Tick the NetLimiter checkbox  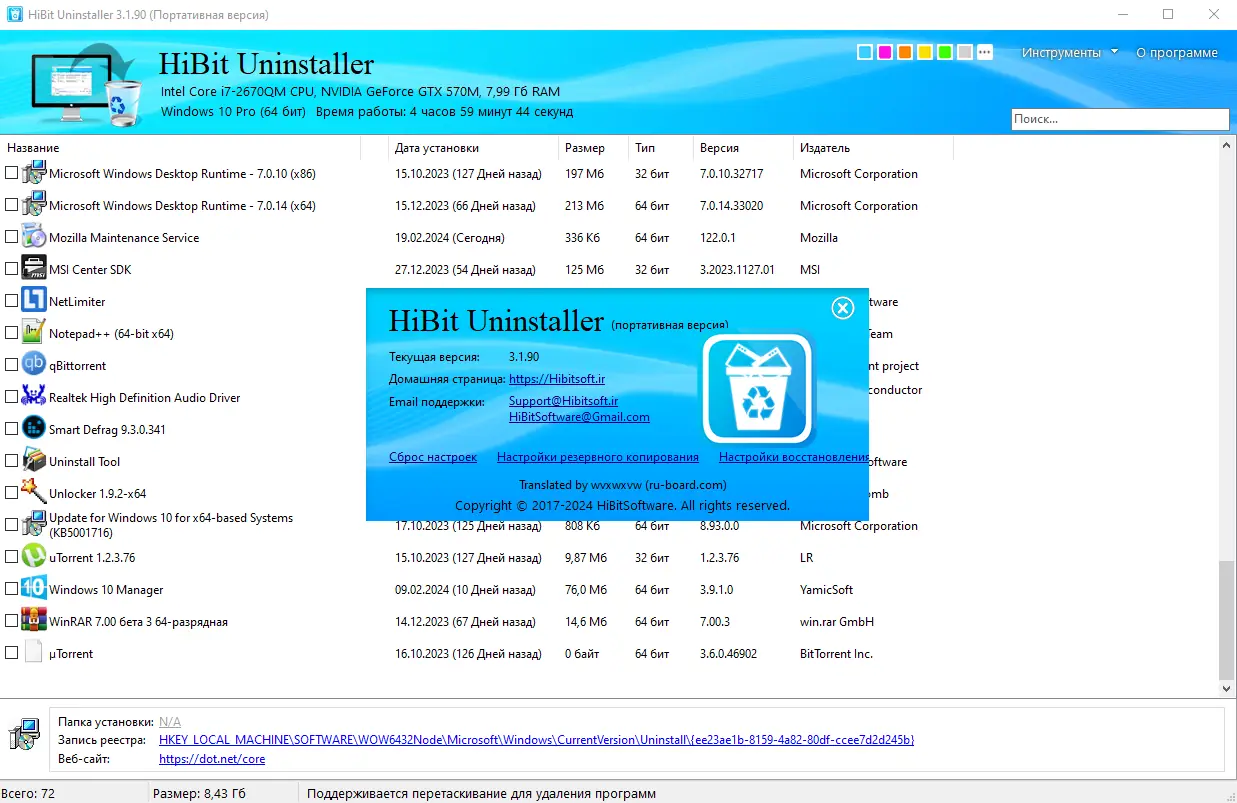tap(12, 301)
